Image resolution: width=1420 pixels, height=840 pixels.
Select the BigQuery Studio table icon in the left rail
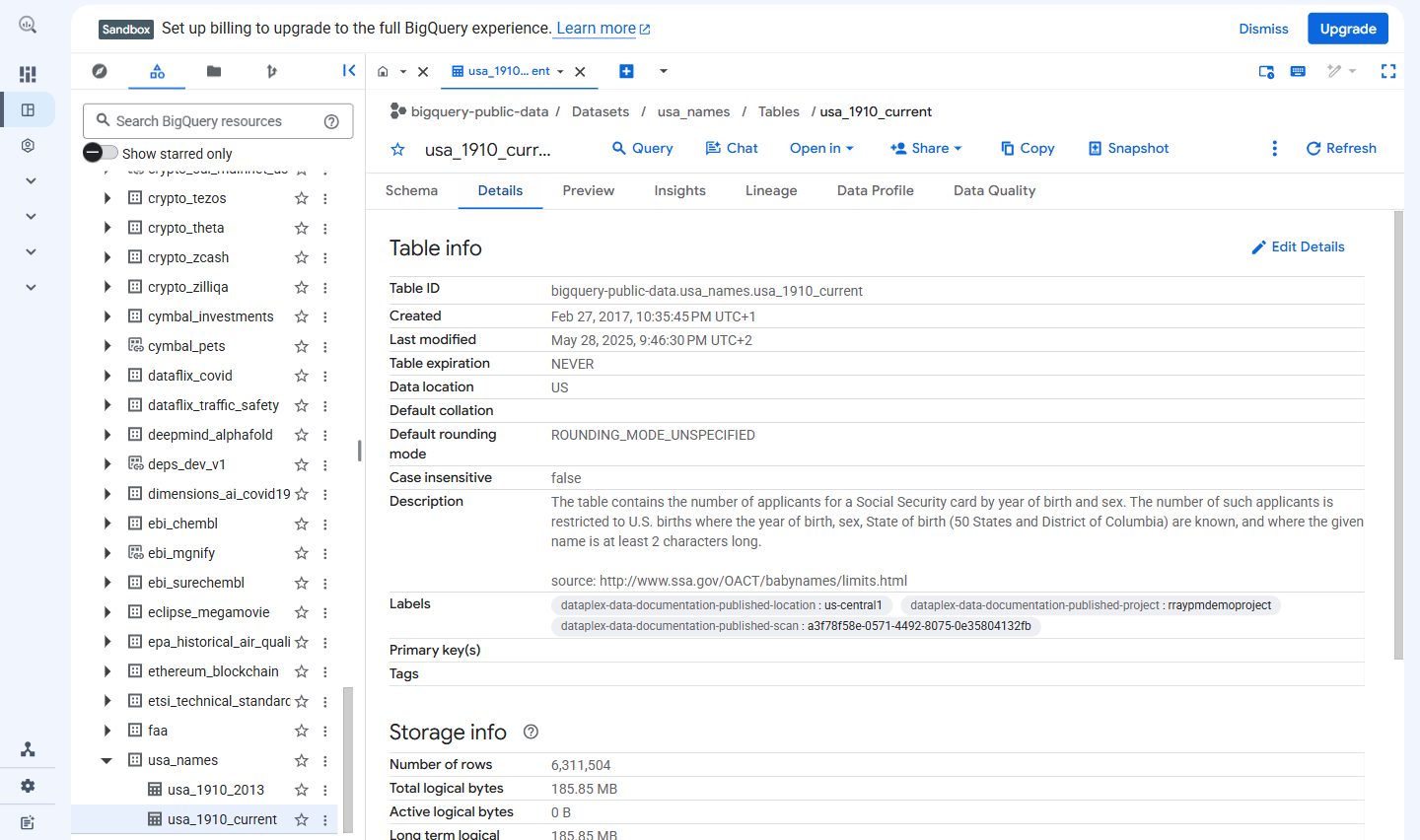(x=28, y=109)
